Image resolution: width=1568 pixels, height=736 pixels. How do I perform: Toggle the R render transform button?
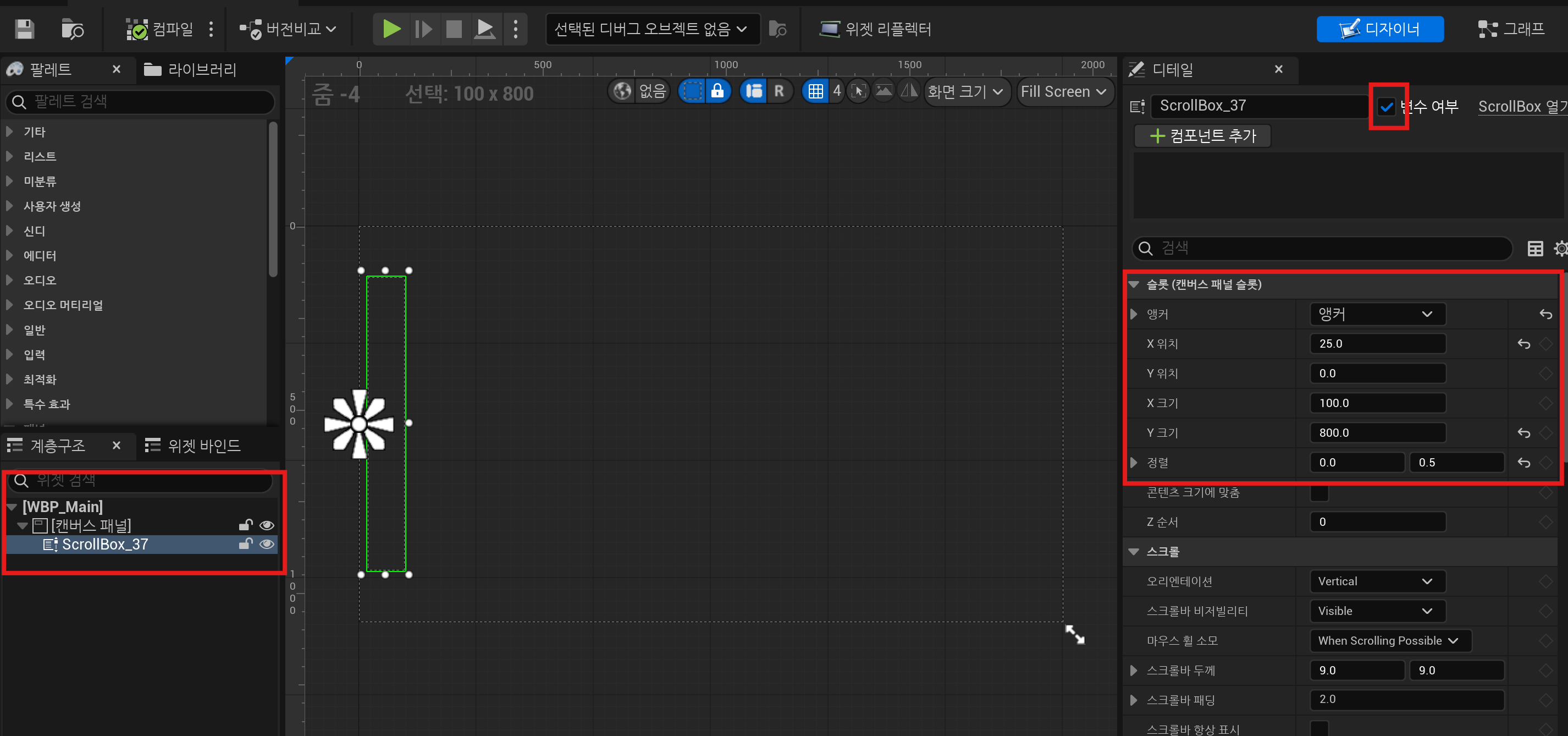click(779, 91)
